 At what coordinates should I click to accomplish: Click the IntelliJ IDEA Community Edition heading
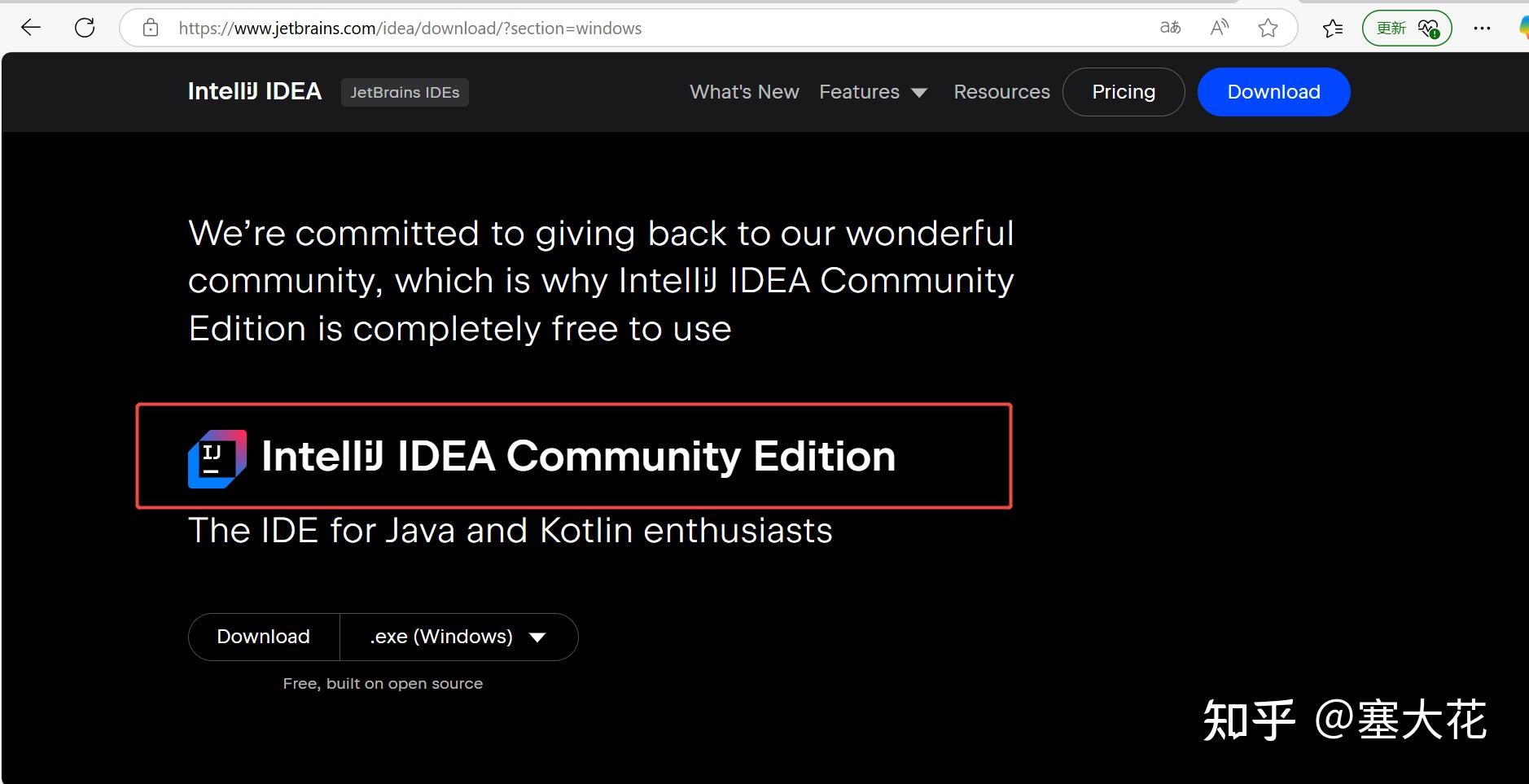(x=578, y=456)
